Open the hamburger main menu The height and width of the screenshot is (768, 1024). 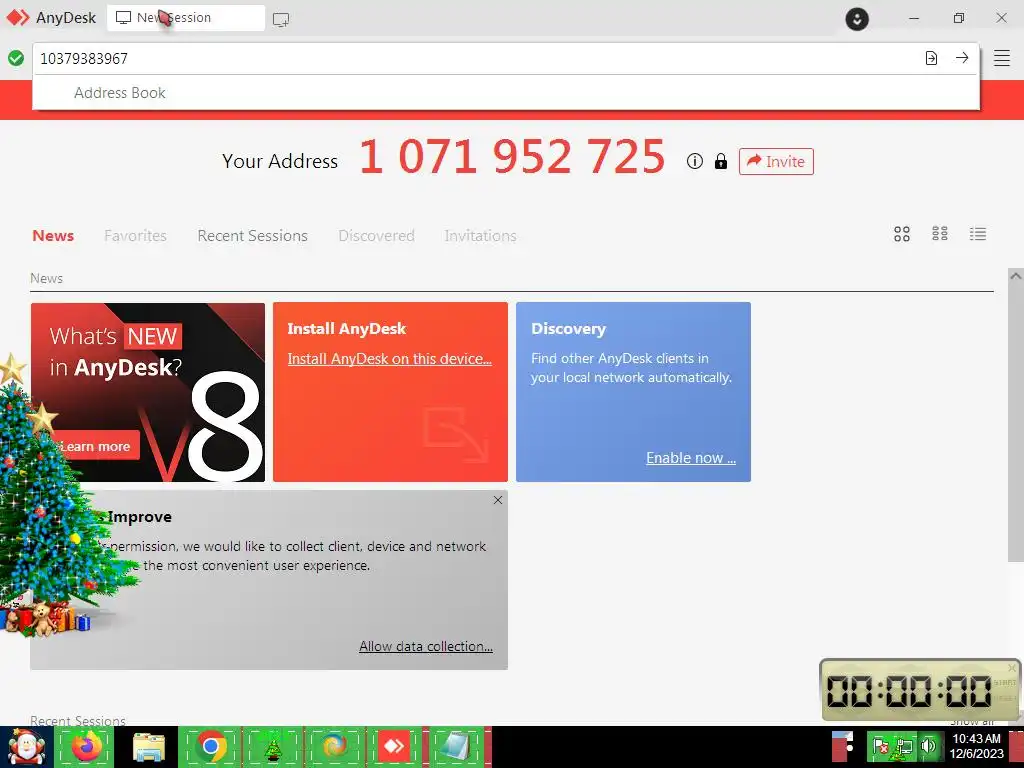pos(1002,58)
